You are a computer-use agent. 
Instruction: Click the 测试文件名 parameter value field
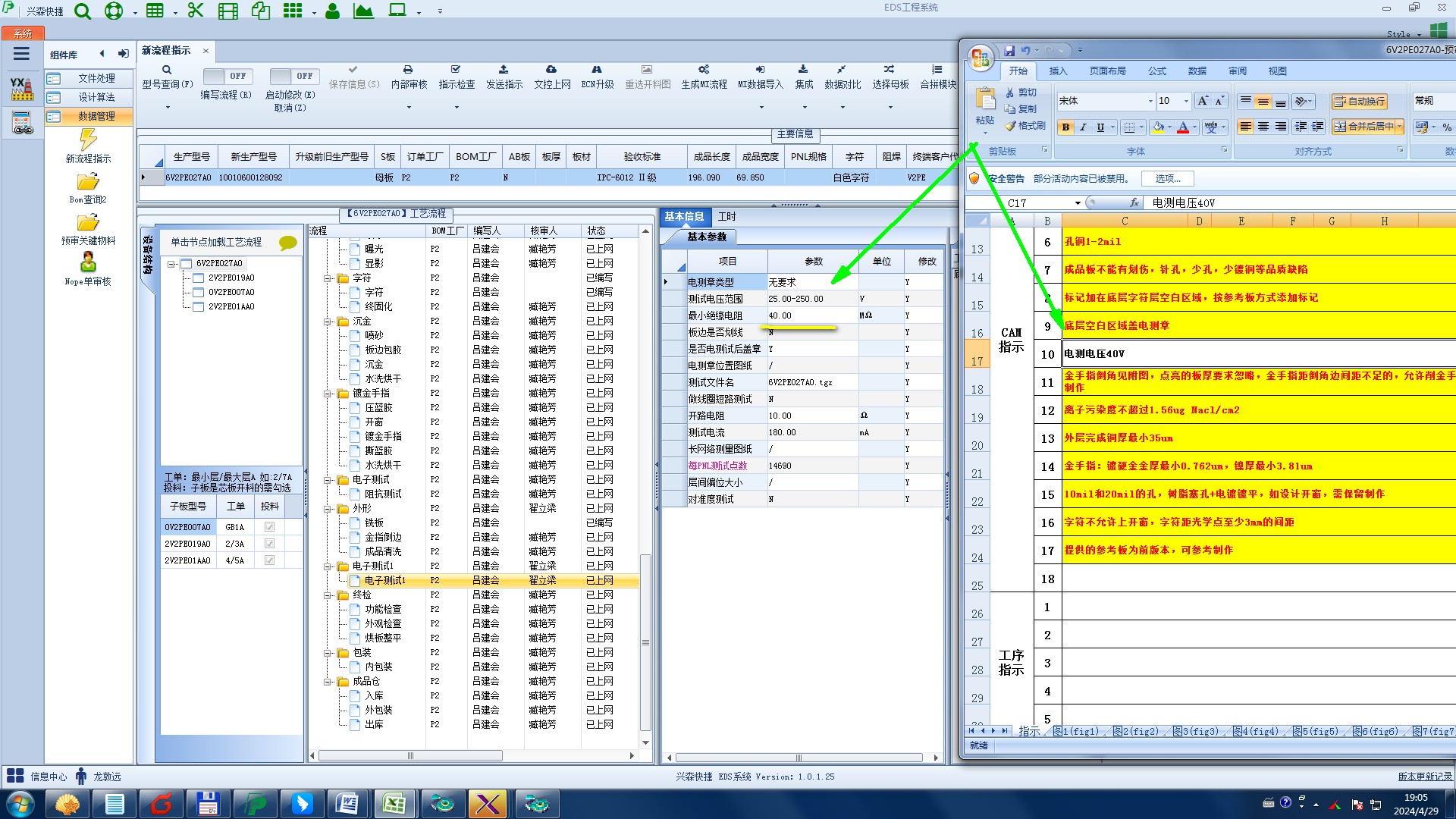(811, 382)
